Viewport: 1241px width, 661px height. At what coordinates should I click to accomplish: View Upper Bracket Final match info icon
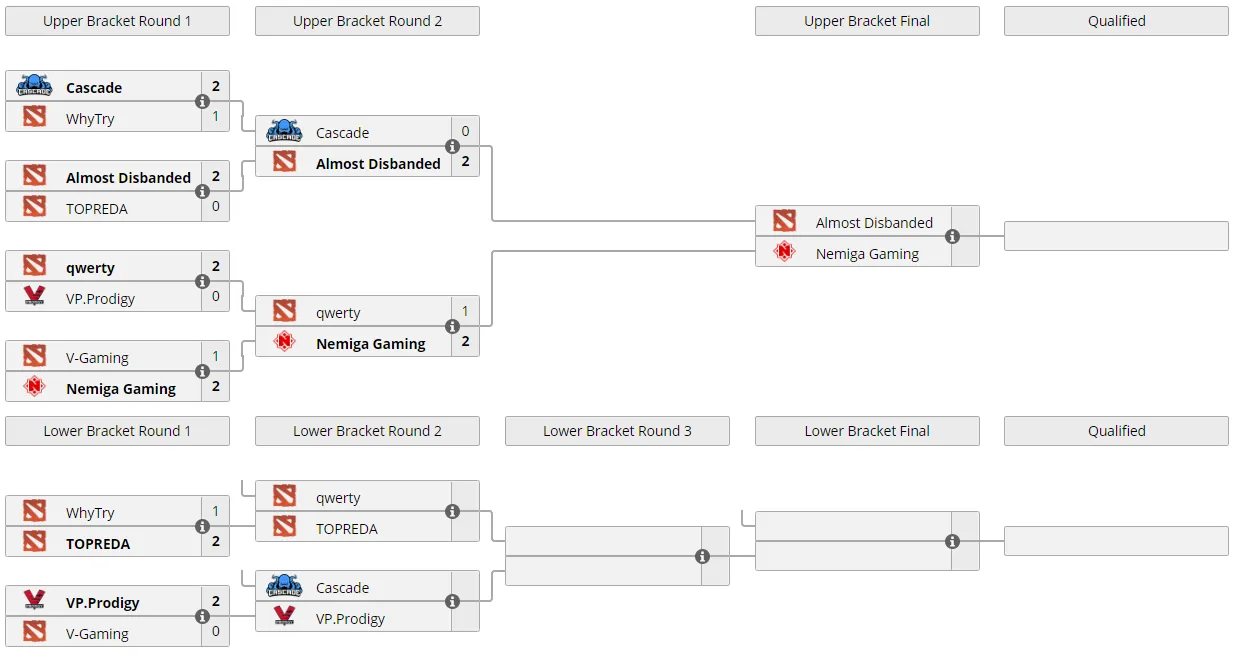click(952, 237)
